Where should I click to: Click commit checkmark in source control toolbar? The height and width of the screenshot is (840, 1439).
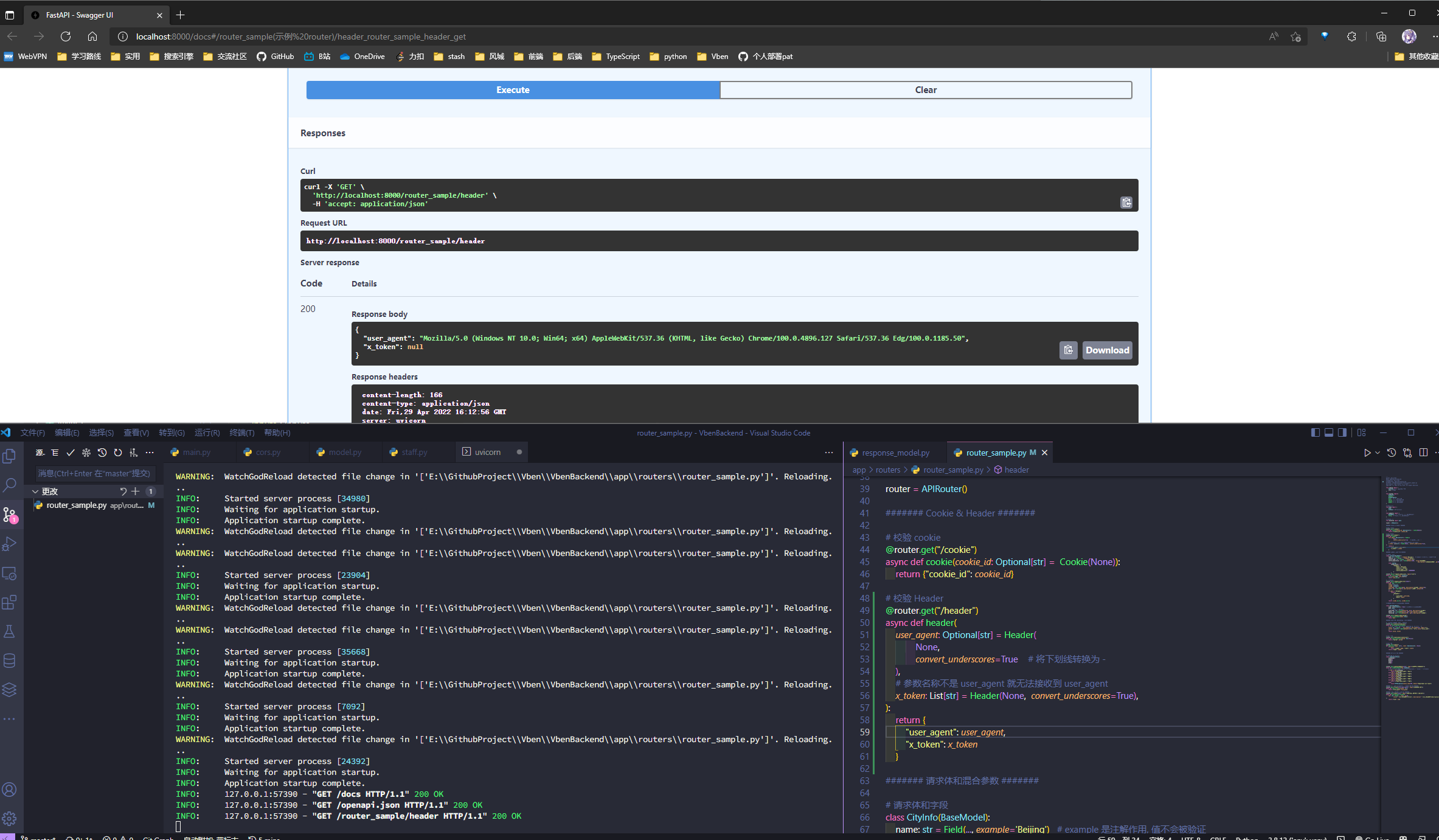coord(71,453)
